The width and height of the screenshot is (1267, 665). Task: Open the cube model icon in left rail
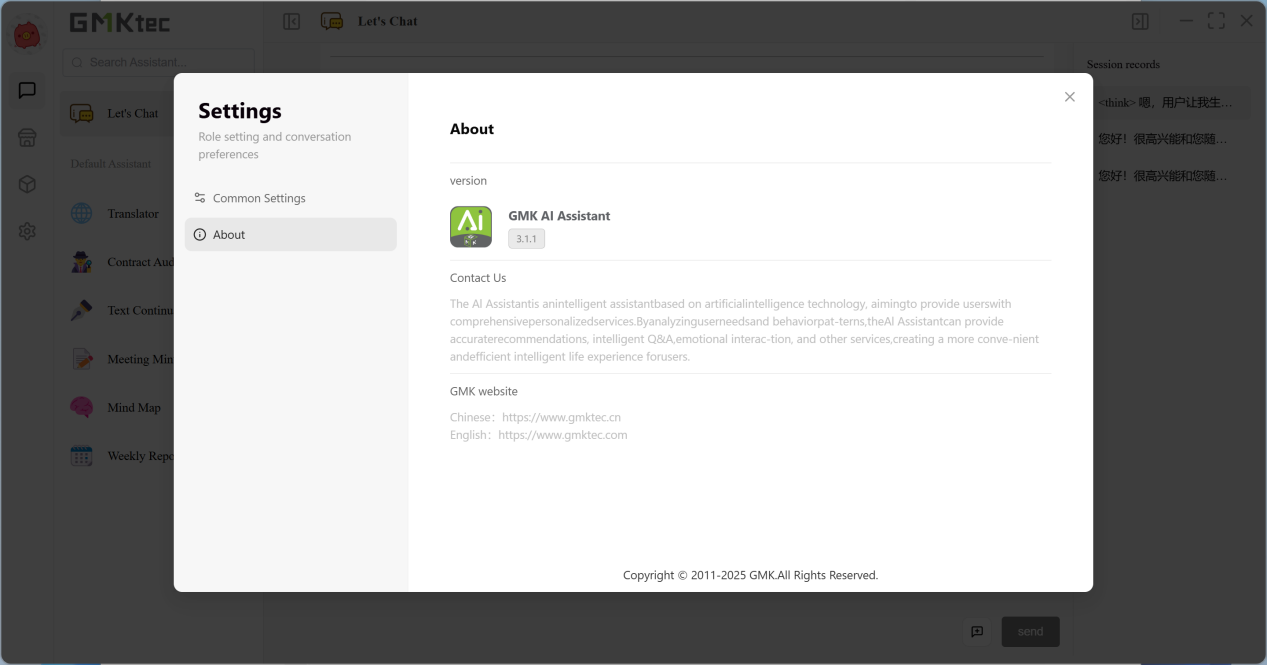(27, 184)
